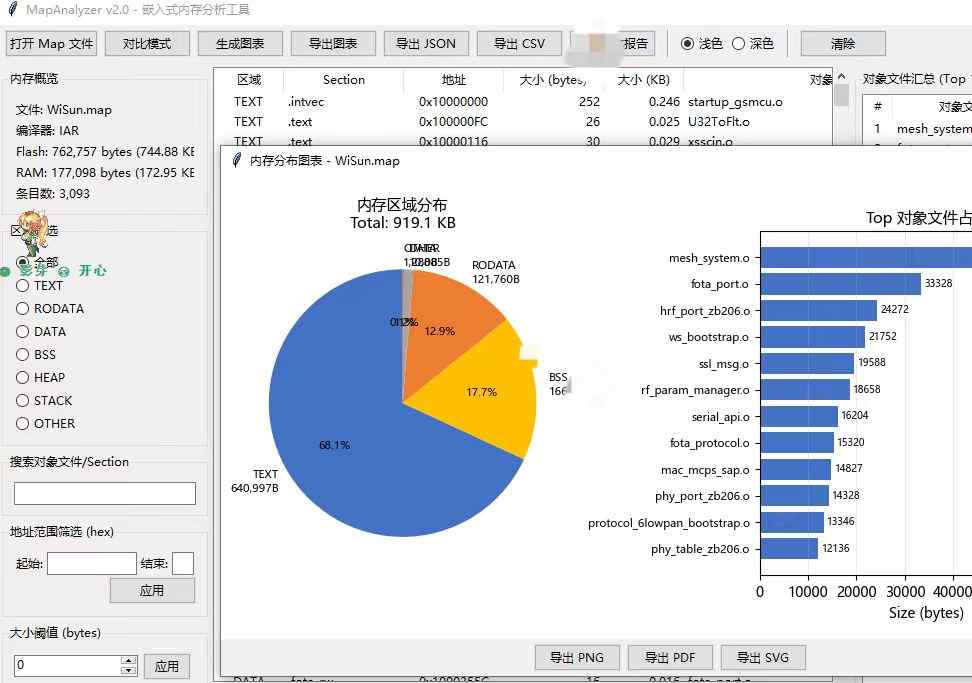Sort table by the 地址 column header

[x=453, y=79]
